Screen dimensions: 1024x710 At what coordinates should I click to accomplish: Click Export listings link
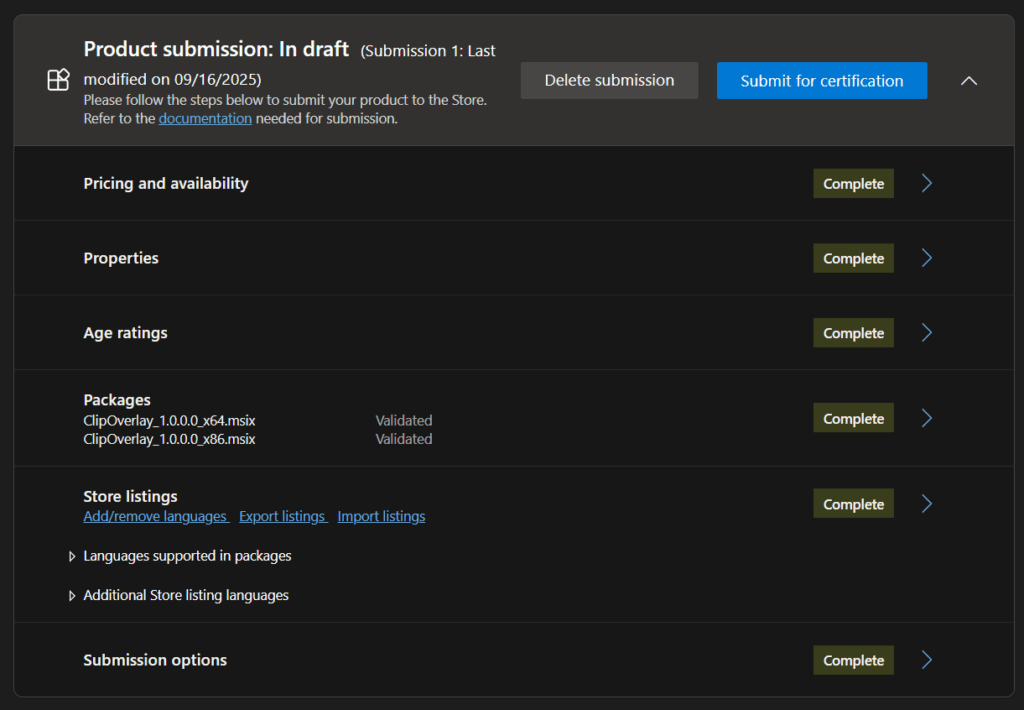(x=282, y=516)
